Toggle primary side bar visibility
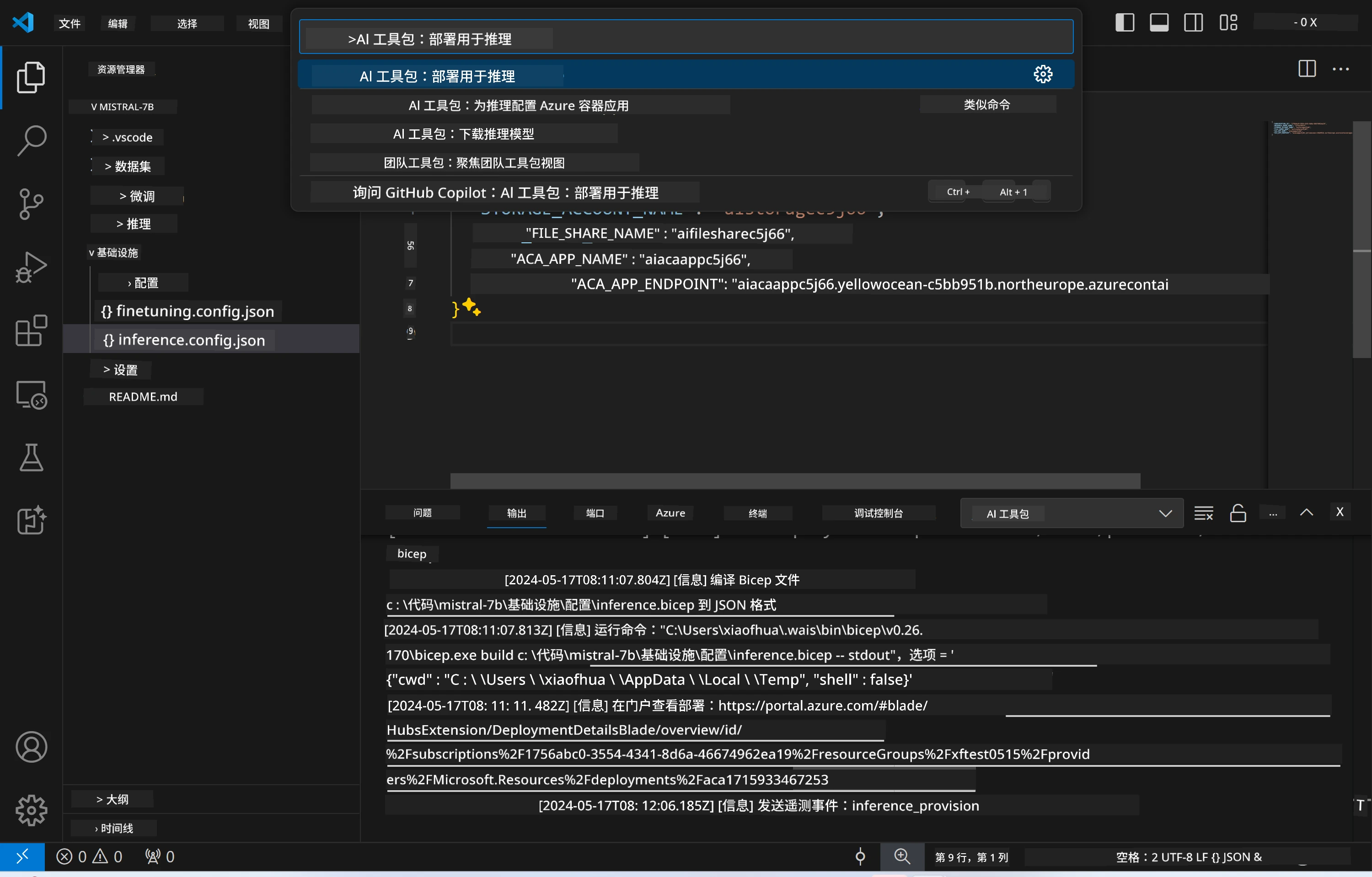The width and height of the screenshot is (1372, 877). coord(1125,22)
